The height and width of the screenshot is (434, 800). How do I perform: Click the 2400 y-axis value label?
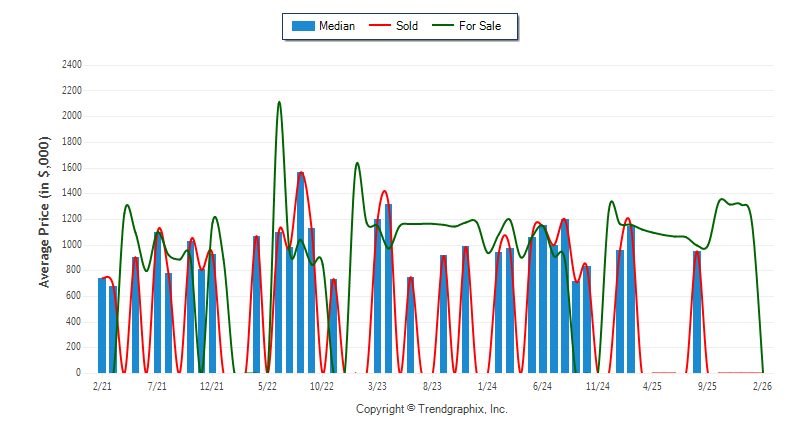click(x=72, y=64)
